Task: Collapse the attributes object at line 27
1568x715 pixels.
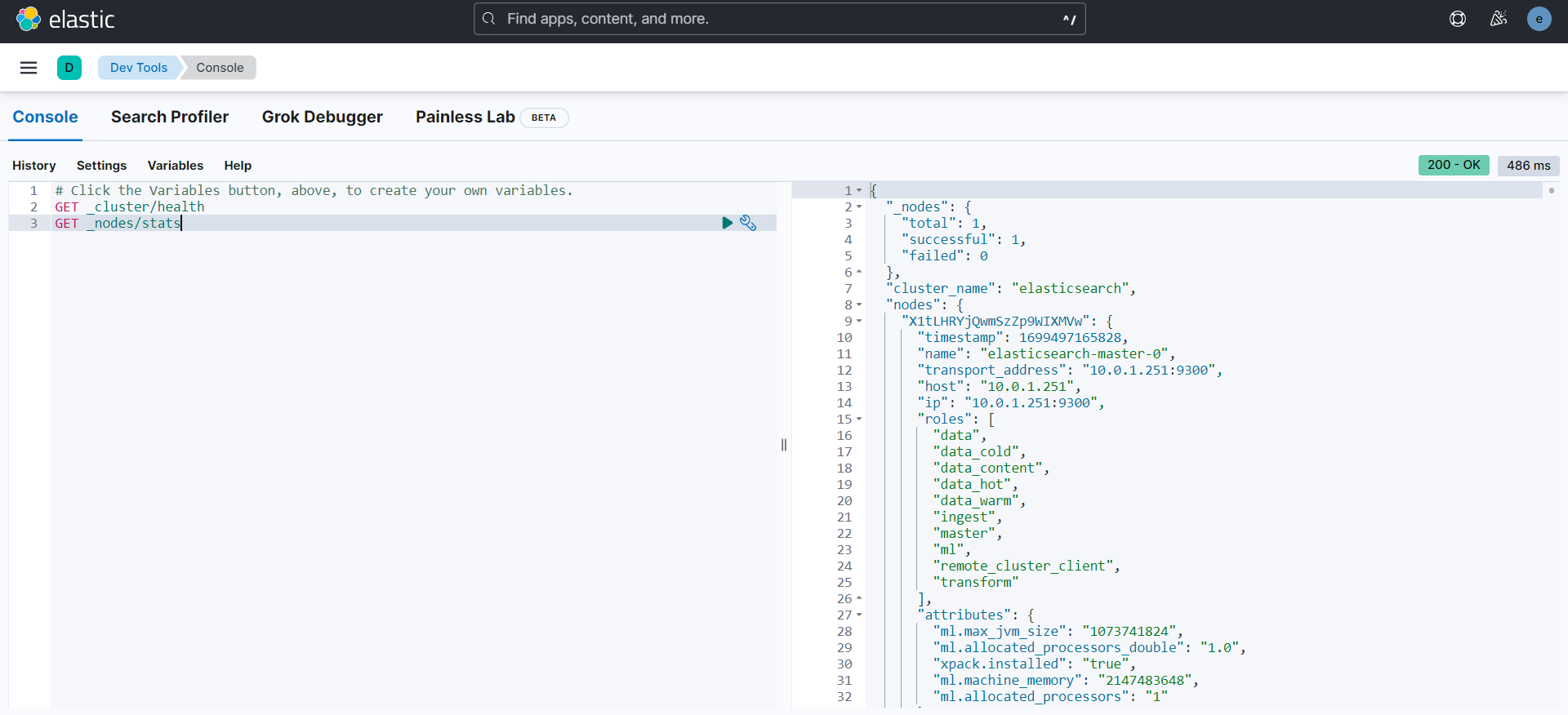Action: [x=859, y=615]
